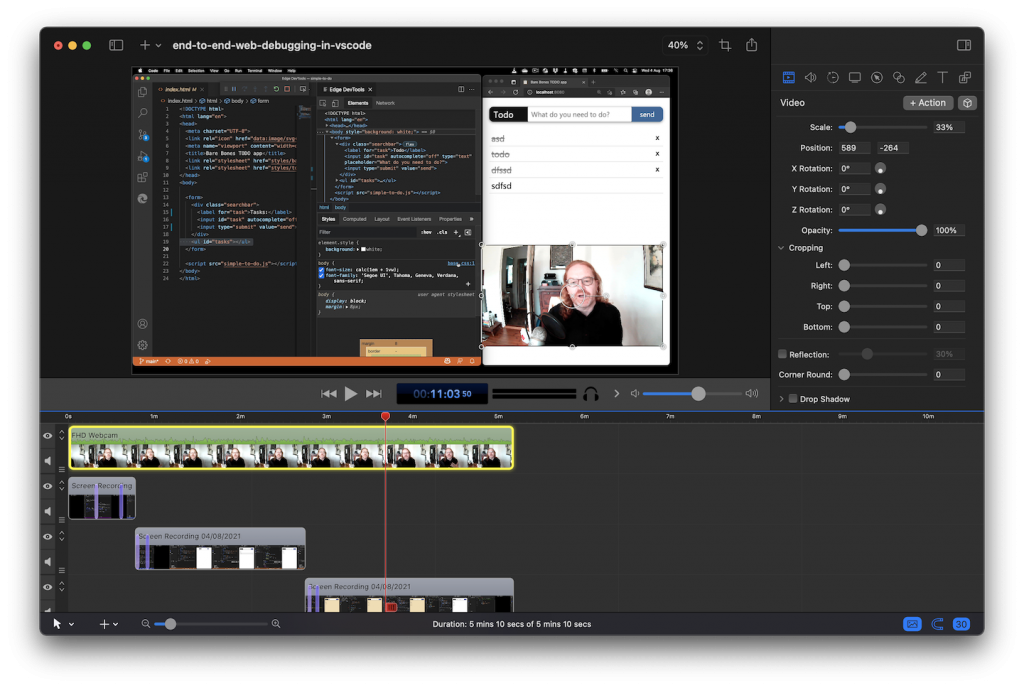Toggle the magnet snapping button
The width and height of the screenshot is (1024, 688).
(937, 624)
